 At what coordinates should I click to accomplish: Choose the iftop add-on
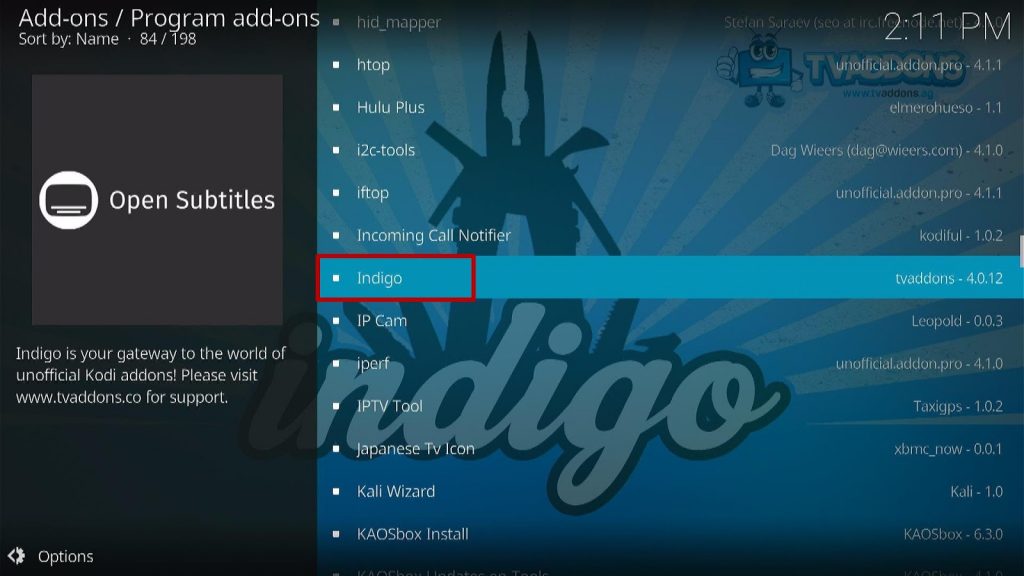pos(670,193)
